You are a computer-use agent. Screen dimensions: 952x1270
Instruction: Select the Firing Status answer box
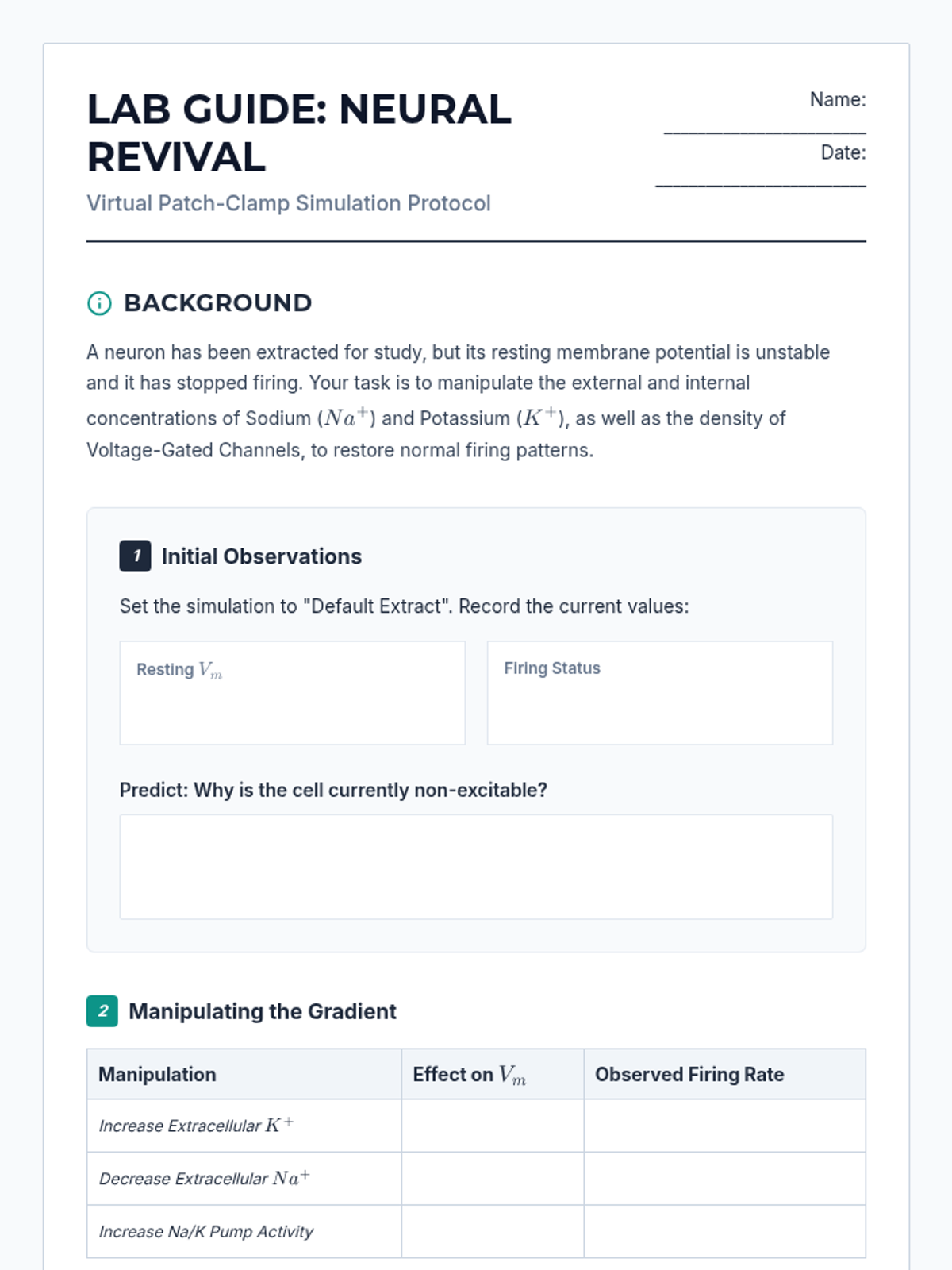pyautogui.click(x=659, y=702)
